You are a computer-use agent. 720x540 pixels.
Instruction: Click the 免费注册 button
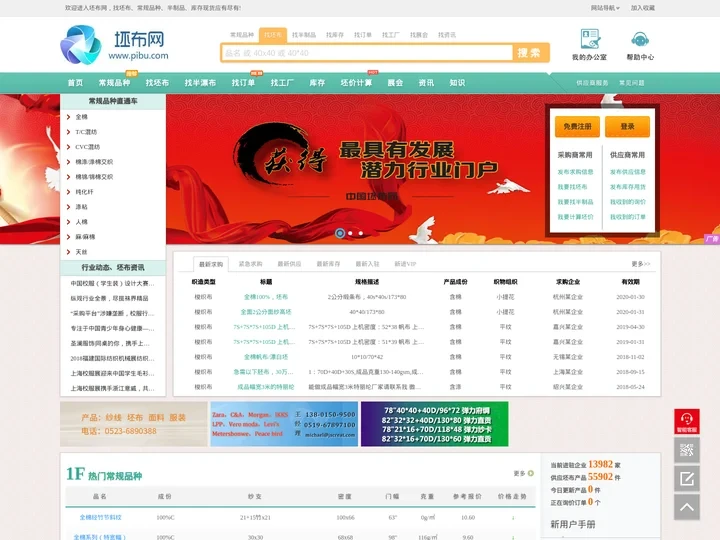tap(577, 126)
